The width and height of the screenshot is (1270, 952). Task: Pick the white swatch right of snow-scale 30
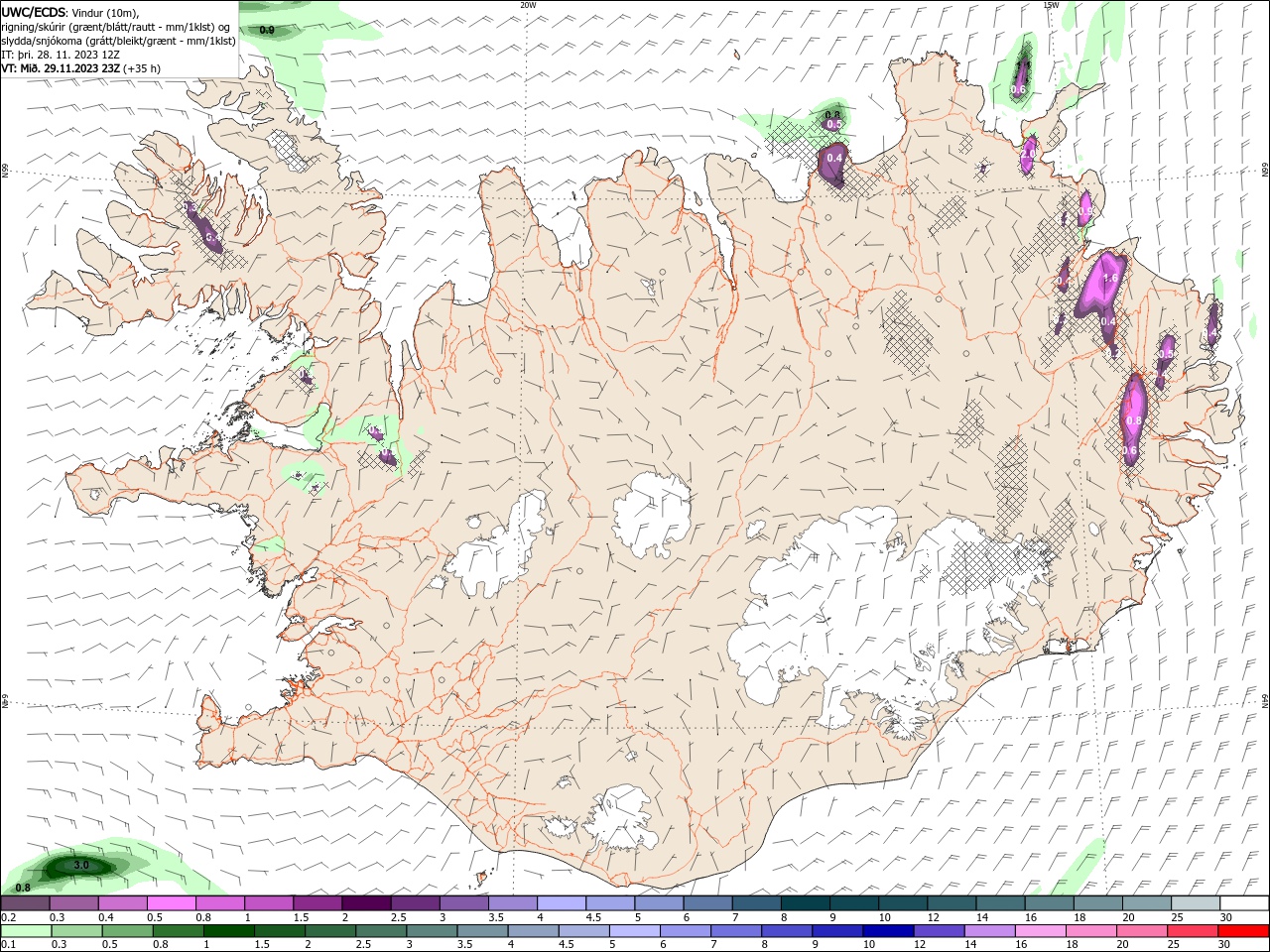pos(1244,903)
